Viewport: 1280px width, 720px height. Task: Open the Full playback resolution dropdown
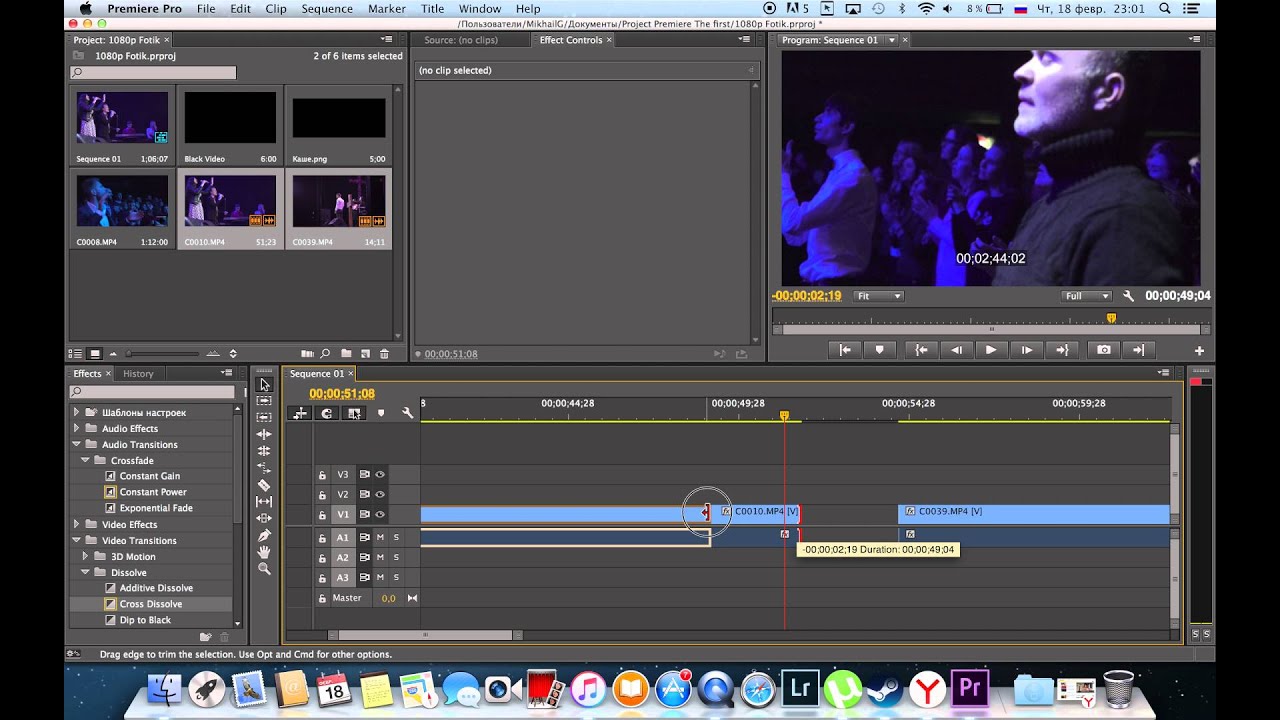(x=1087, y=296)
